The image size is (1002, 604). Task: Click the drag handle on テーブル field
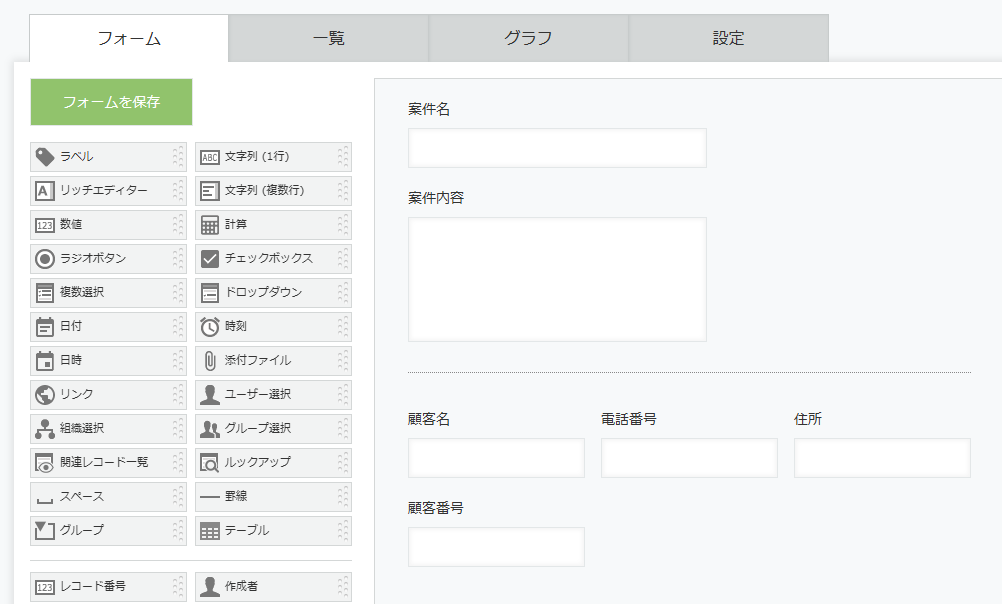(343, 530)
